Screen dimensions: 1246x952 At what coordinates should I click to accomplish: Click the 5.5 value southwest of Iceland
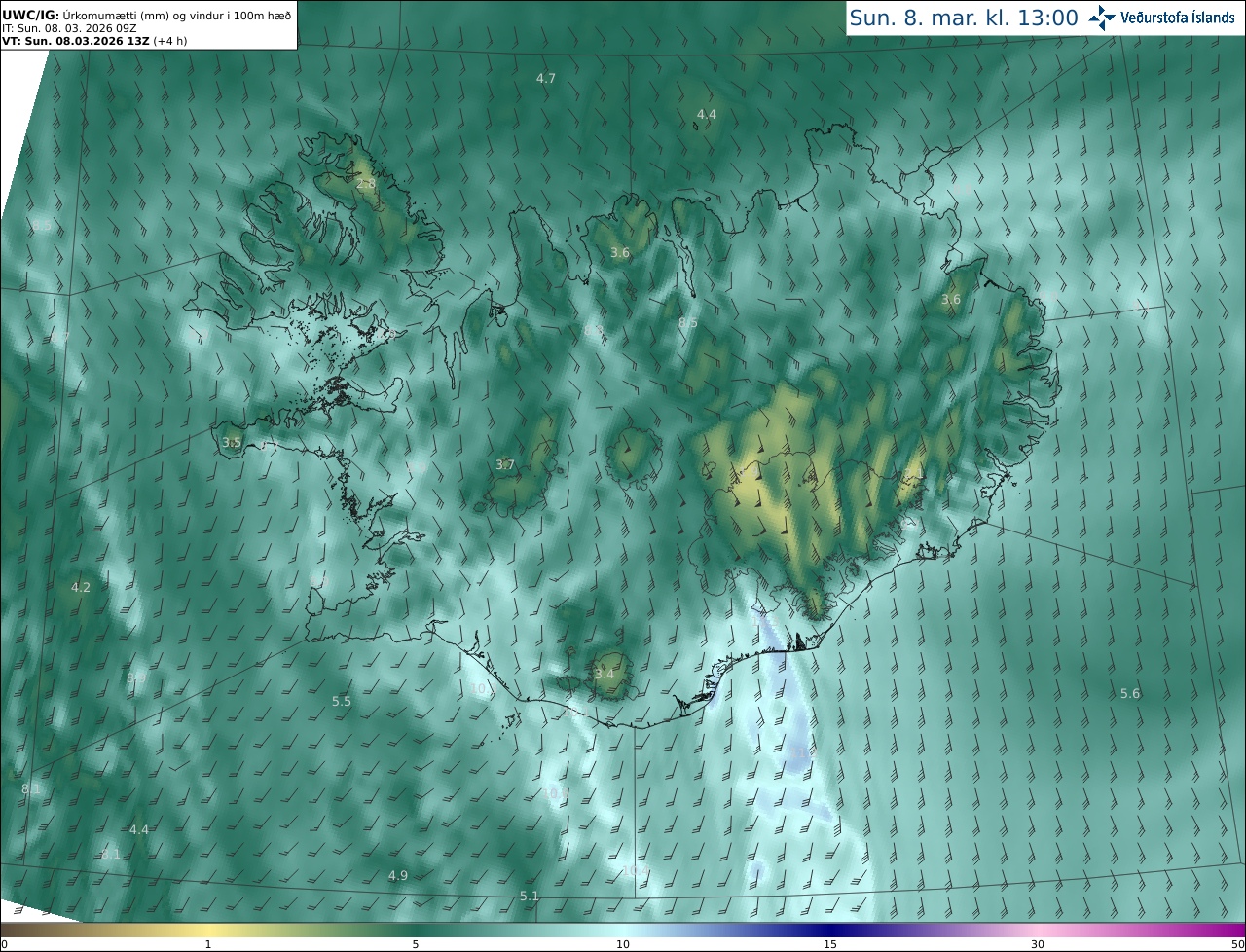pos(342,701)
